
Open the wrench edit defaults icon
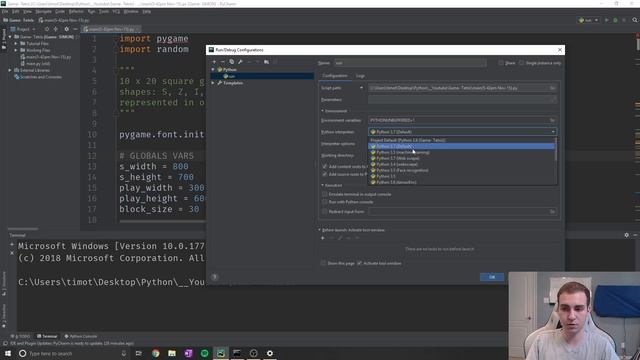tap(240, 62)
